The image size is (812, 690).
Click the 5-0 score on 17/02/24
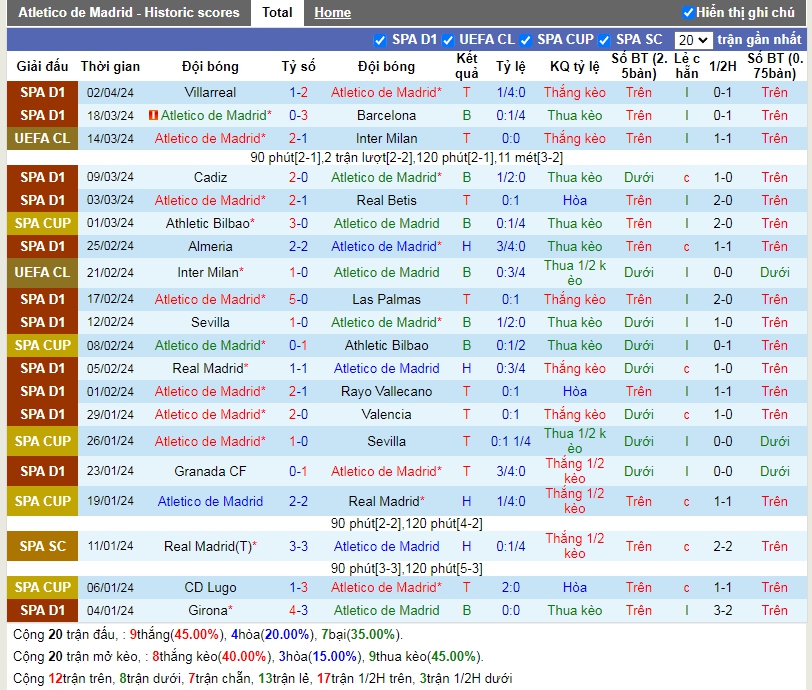click(298, 299)
